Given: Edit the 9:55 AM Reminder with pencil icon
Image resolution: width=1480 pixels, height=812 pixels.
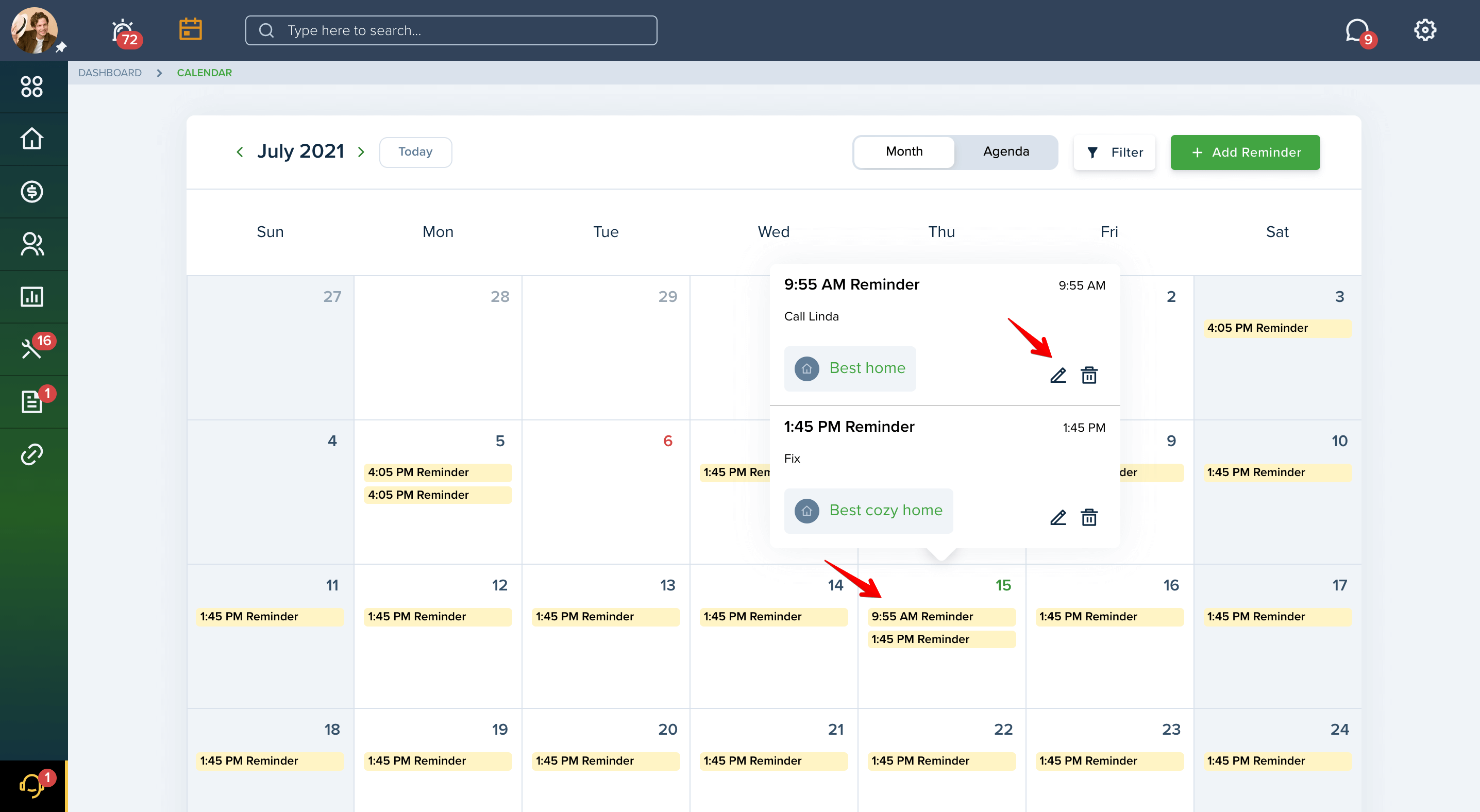Looking at the screenshot, I should [x=1058, y=376].
